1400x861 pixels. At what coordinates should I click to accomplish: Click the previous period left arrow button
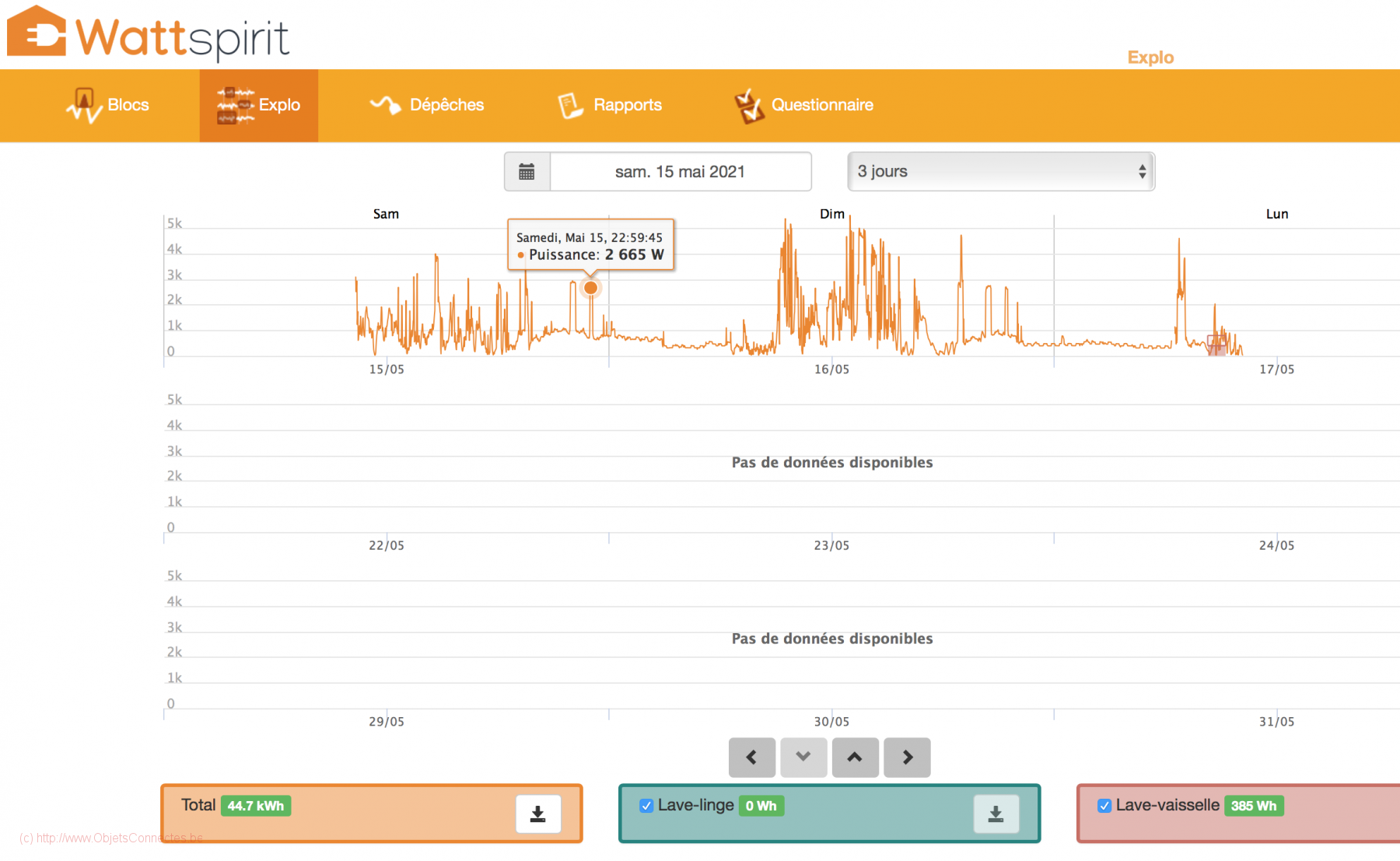751,757
